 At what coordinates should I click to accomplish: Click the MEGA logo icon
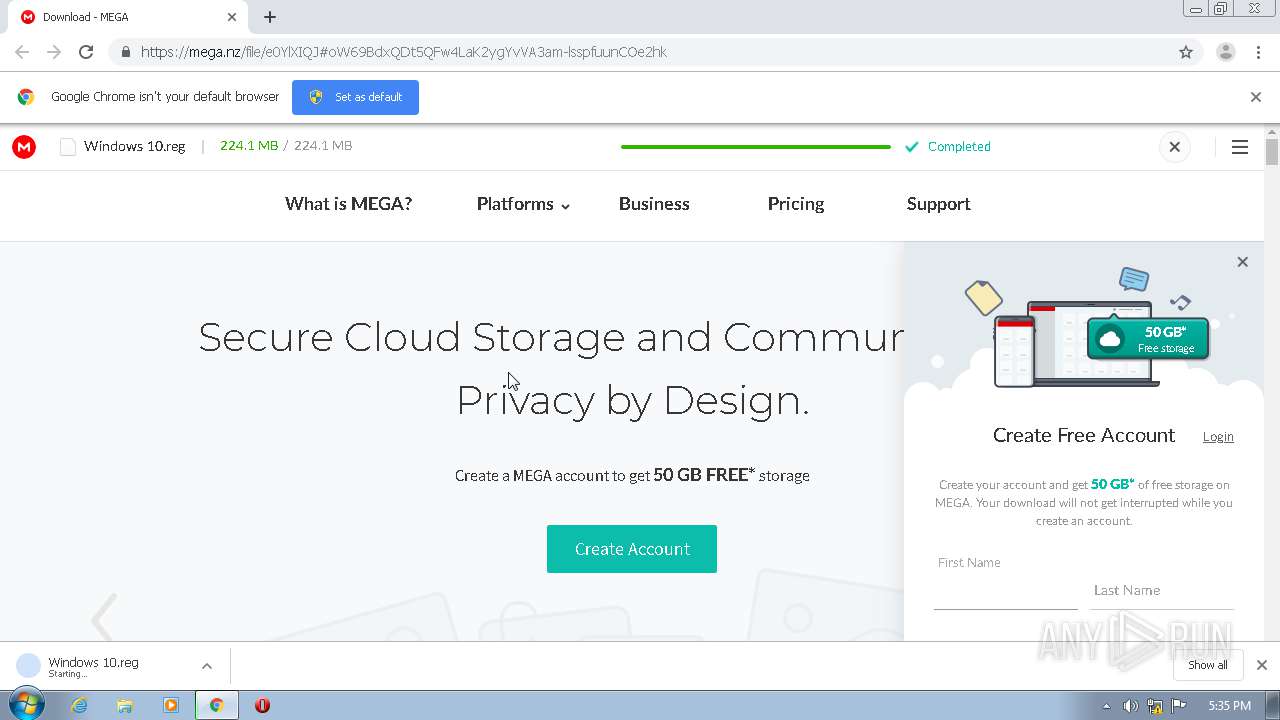pyautogui.click(x=24, y=147)
